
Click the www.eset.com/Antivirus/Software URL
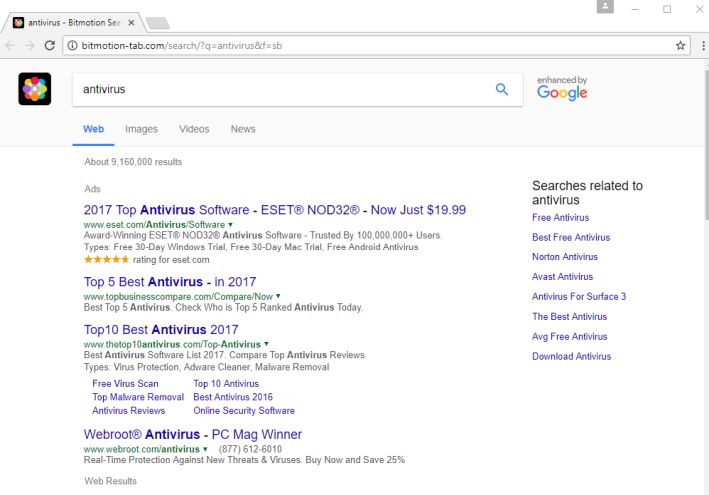coord(154,224)
